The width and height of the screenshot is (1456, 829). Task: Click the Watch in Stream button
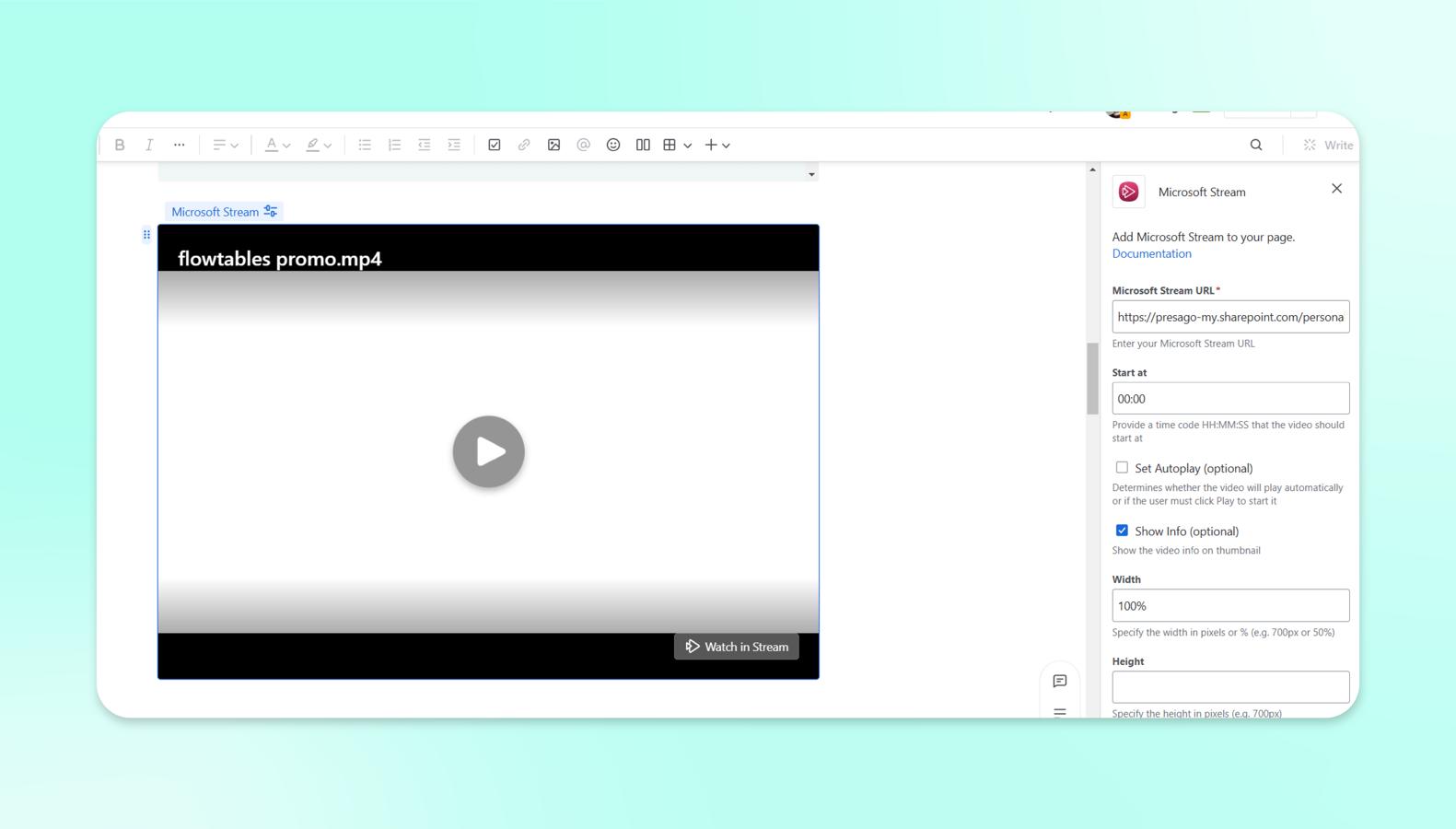pyautogui.click(x=737, y=647)
